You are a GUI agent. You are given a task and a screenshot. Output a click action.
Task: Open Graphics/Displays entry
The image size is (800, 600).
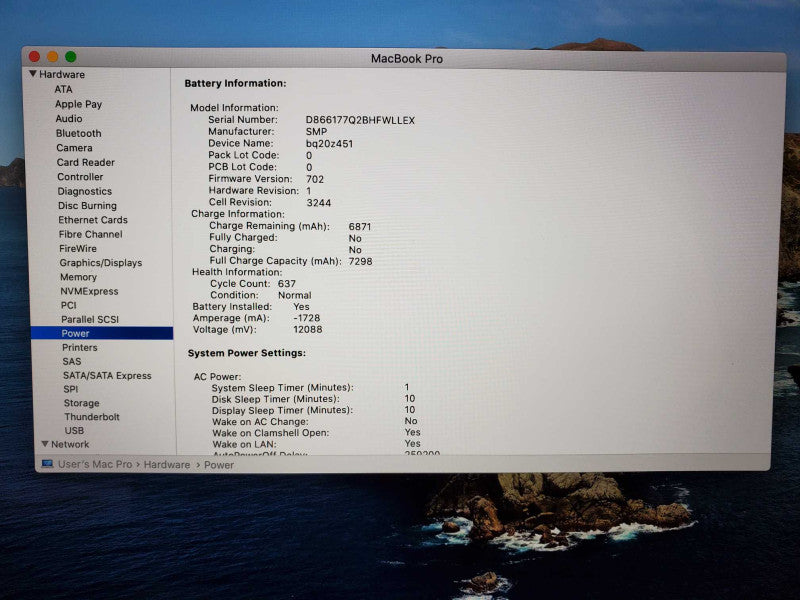[101, 263]
